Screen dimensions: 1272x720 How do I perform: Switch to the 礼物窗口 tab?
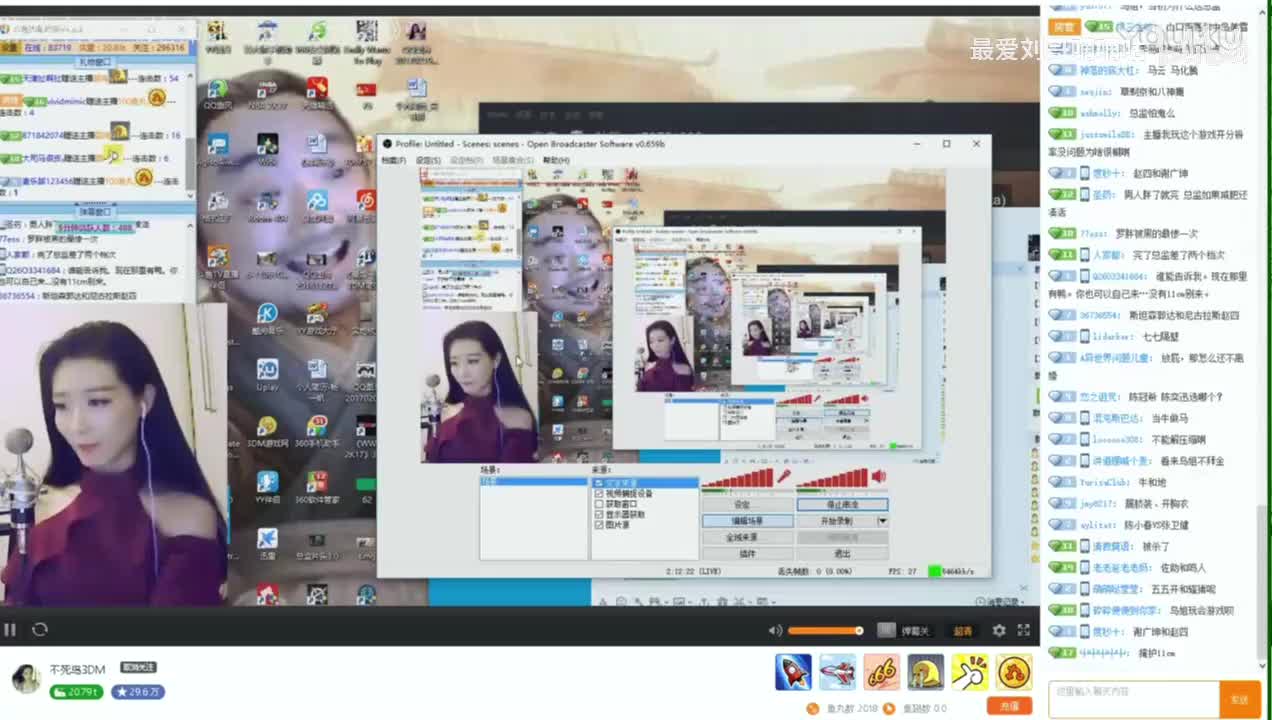point(96,62)
